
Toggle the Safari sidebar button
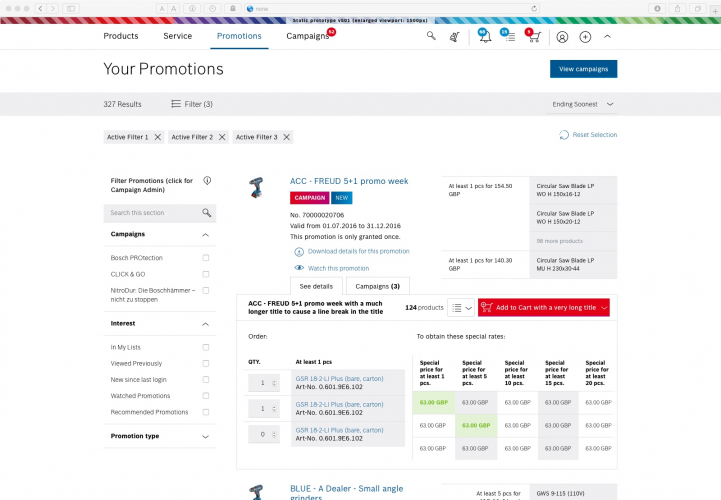point(71,8)
